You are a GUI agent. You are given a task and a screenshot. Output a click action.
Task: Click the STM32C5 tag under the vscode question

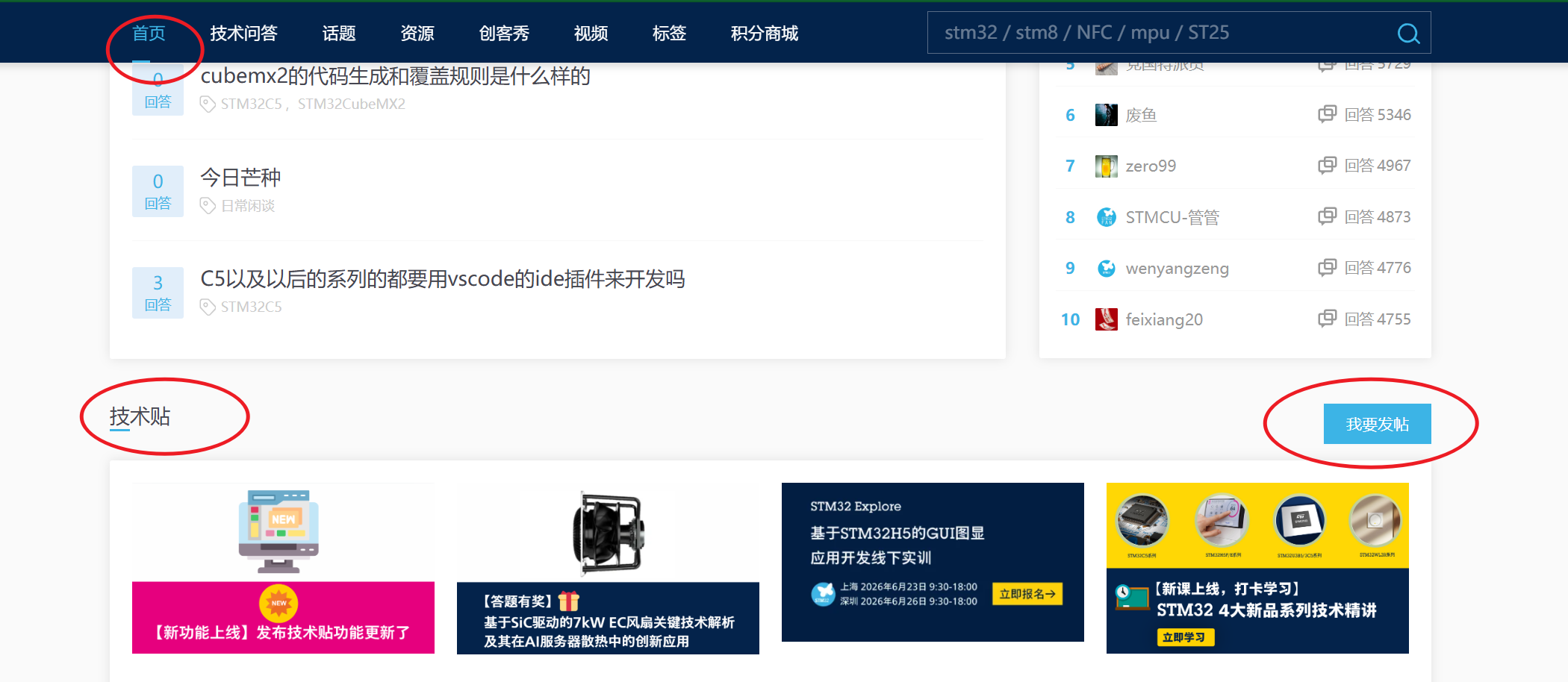[x=252, y=307]
